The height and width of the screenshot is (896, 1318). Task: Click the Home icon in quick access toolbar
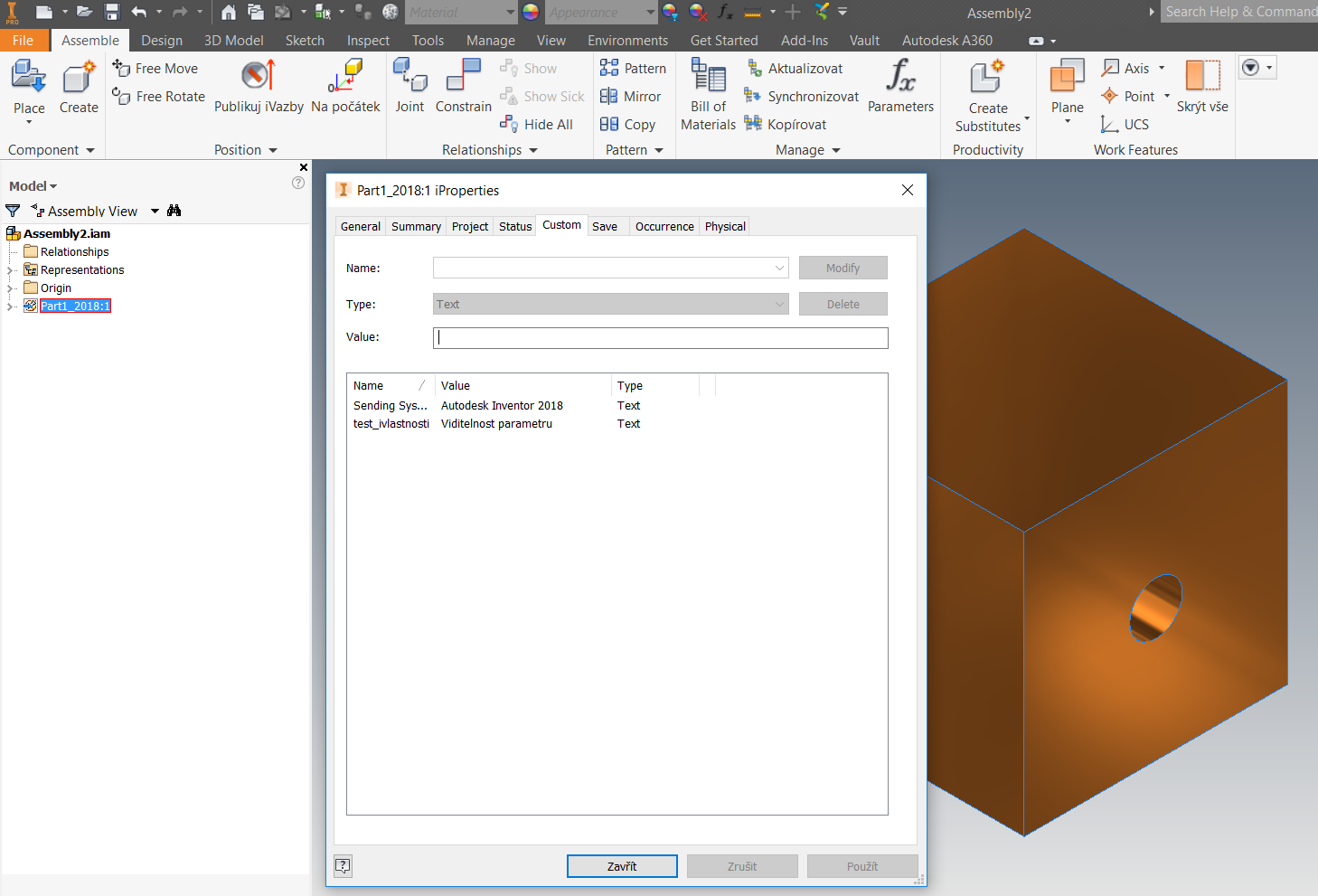(x=229, y=12)
